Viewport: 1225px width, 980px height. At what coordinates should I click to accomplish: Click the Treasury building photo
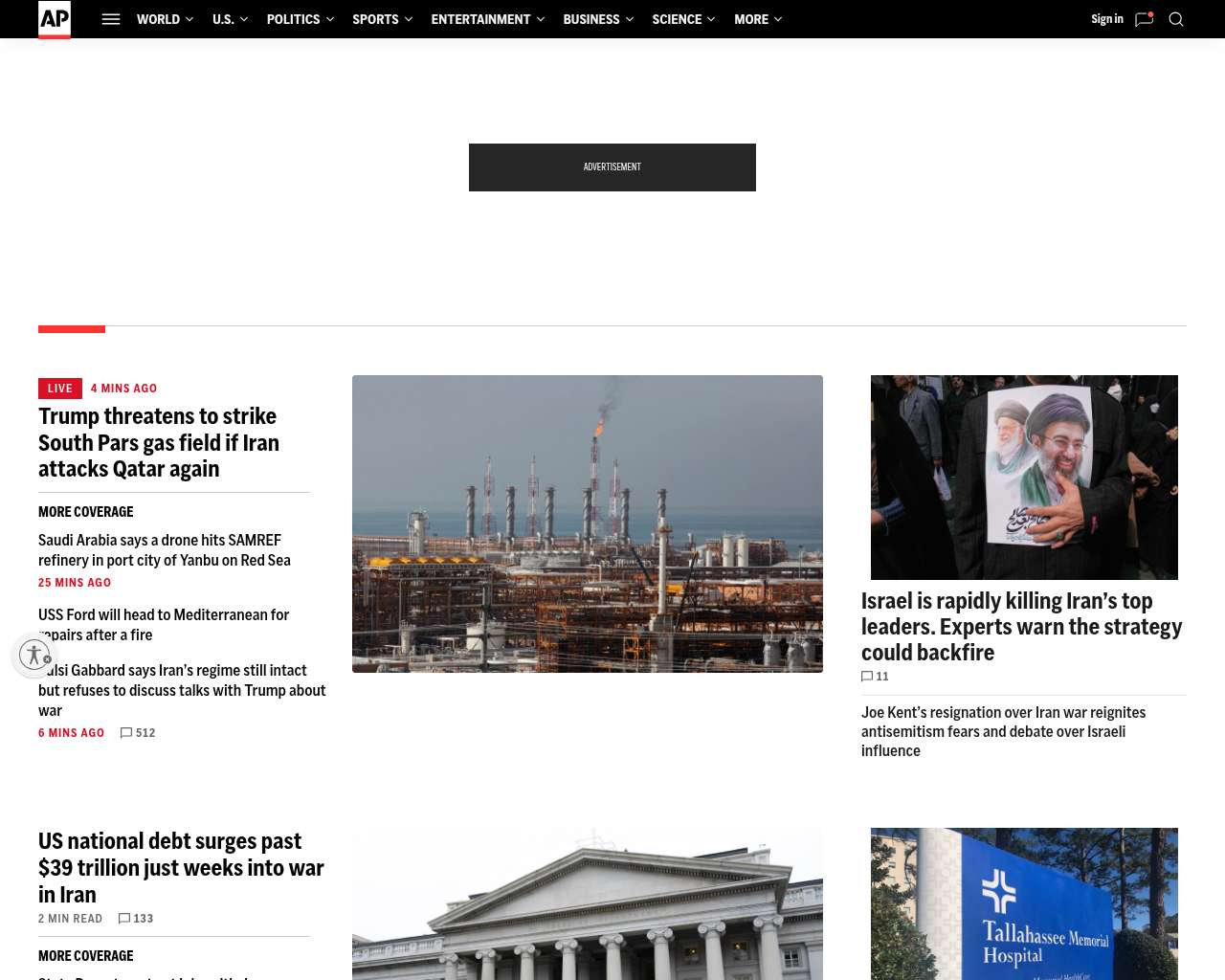588,904
